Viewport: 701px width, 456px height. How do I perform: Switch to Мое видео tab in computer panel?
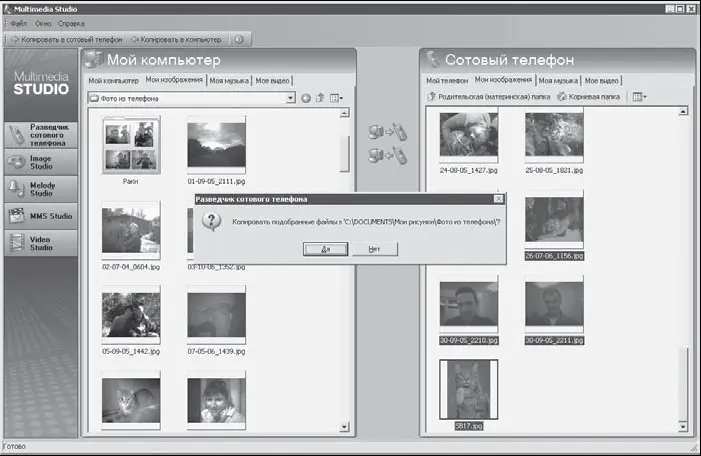(x=272, y=80)
